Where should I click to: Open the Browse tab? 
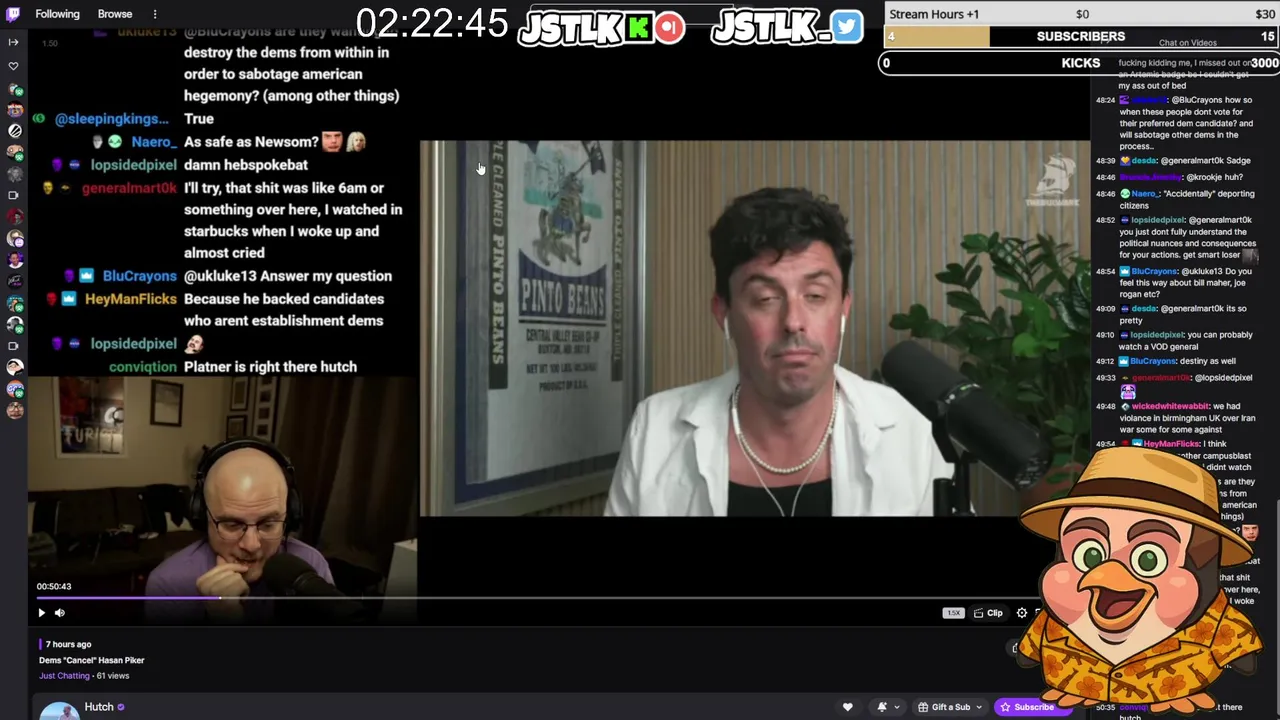coord(115,14)
